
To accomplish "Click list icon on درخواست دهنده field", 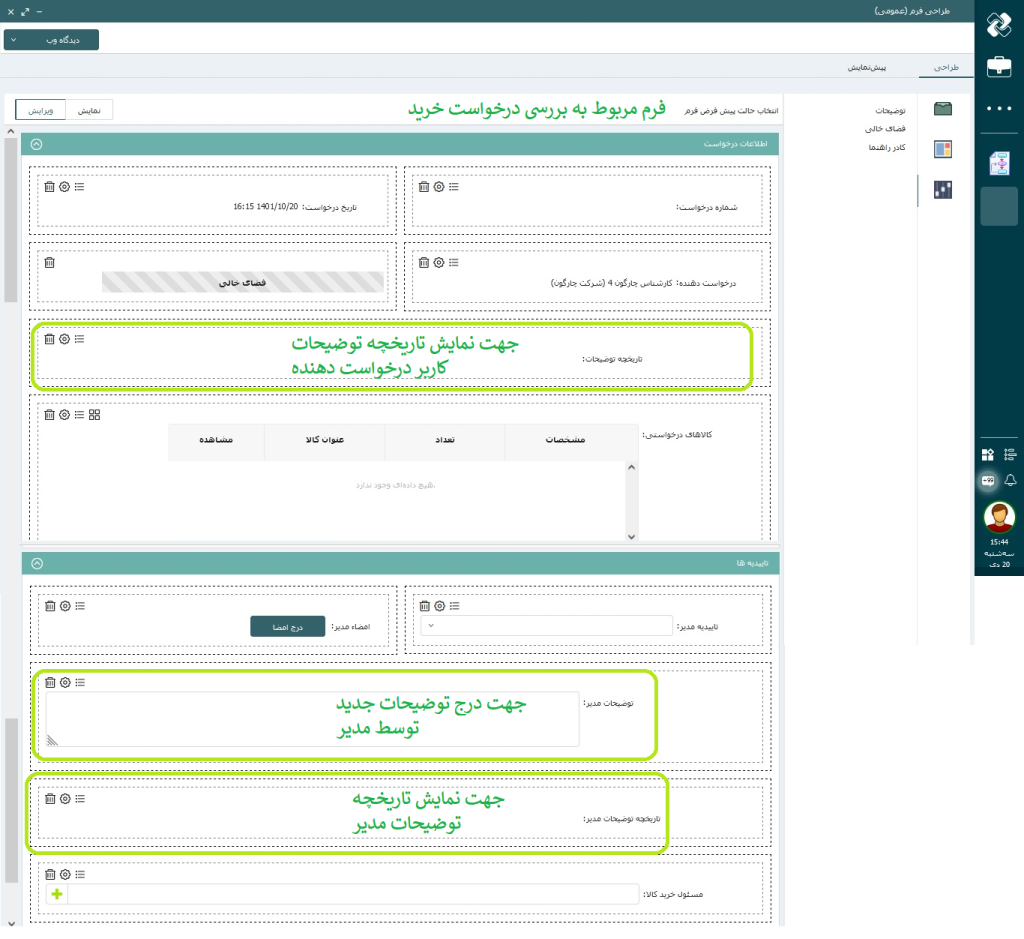I will (x=453, y=262).
